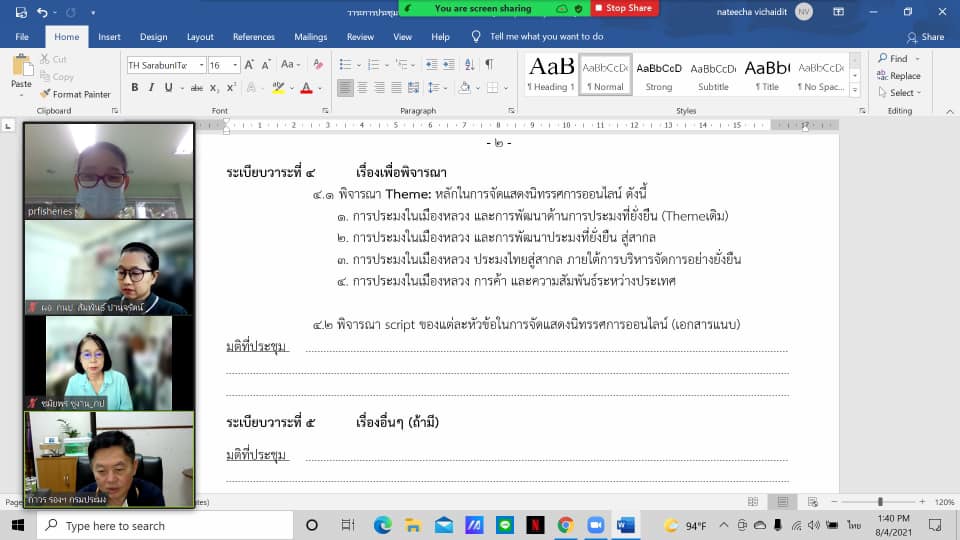Toggle Show/Hide paragraph marks

pyautogui.click(x=489, y=64)
